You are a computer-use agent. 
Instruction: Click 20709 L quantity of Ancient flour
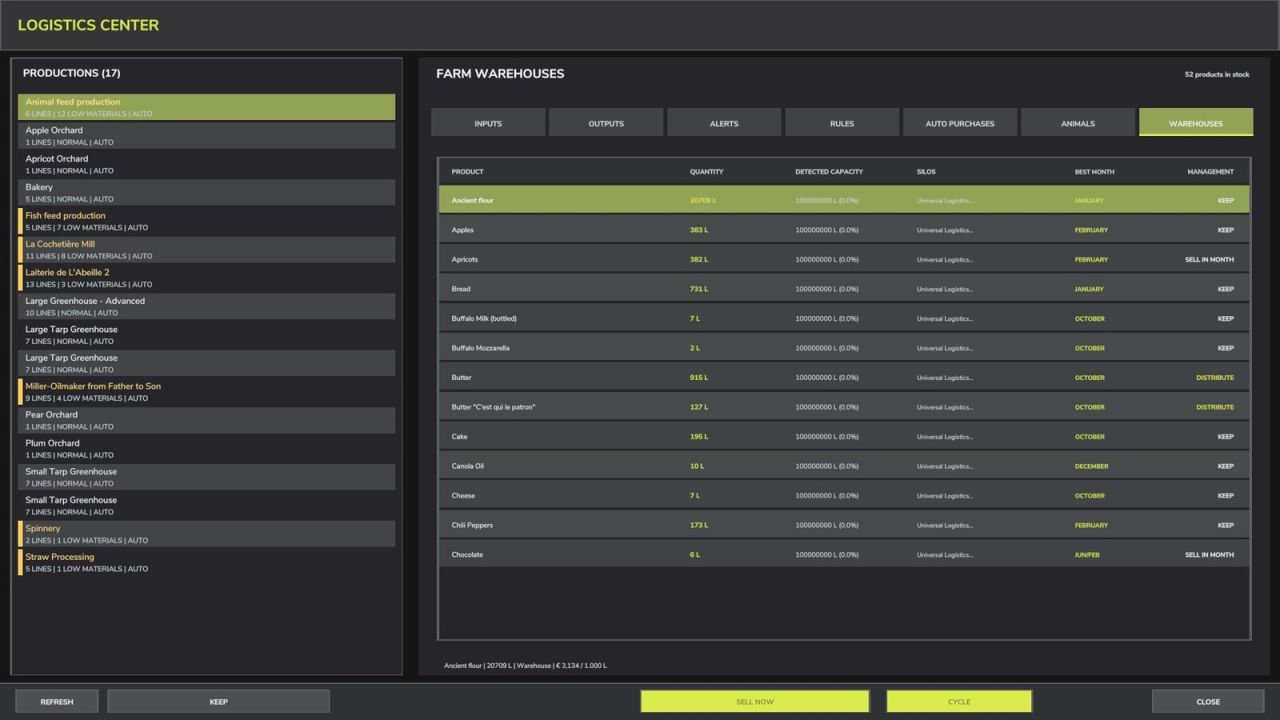pyautogui.click(x=703, y=200)
